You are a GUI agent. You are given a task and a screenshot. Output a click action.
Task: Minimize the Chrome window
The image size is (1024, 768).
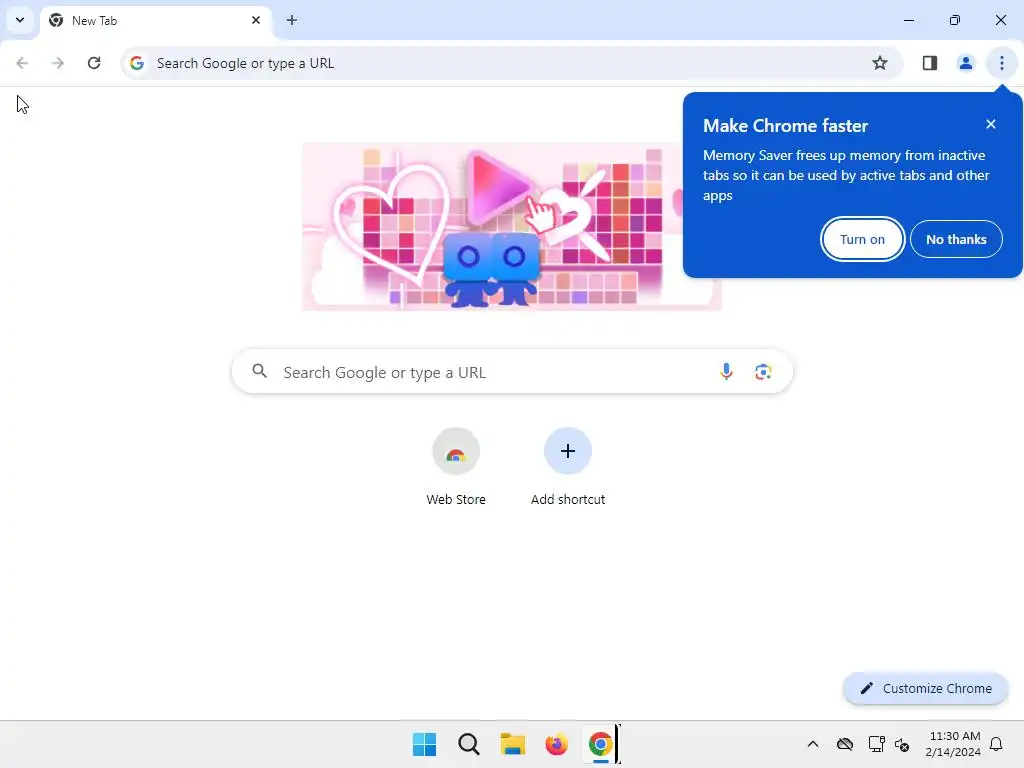coord(908,20)
